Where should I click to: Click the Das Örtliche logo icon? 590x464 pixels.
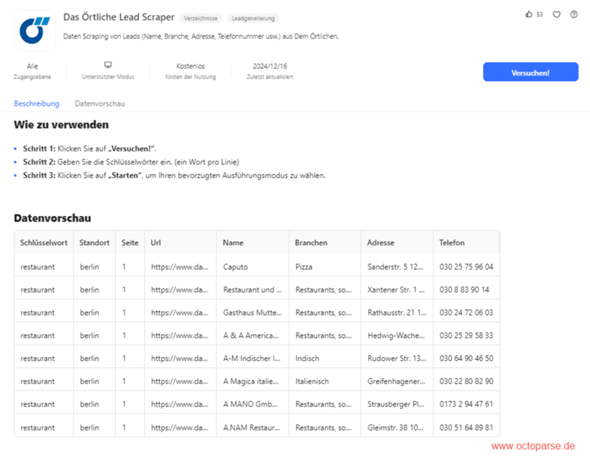click(x=35, y=30)
